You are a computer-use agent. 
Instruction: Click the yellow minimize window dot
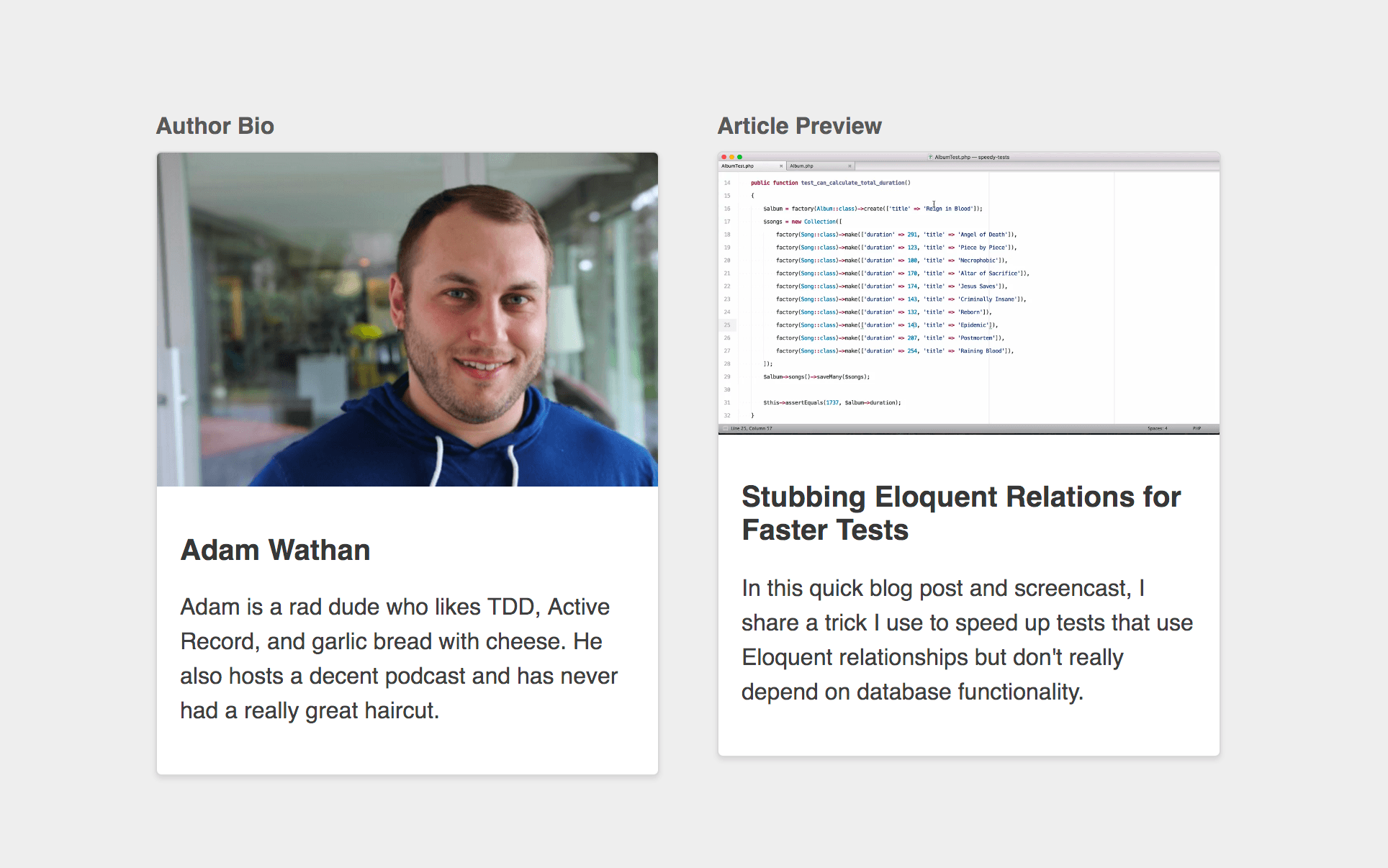pos(732,157)
